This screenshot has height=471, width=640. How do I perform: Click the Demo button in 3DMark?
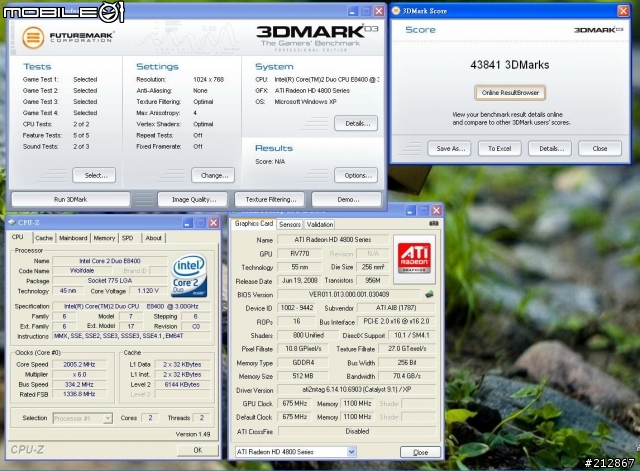point(347,200)
